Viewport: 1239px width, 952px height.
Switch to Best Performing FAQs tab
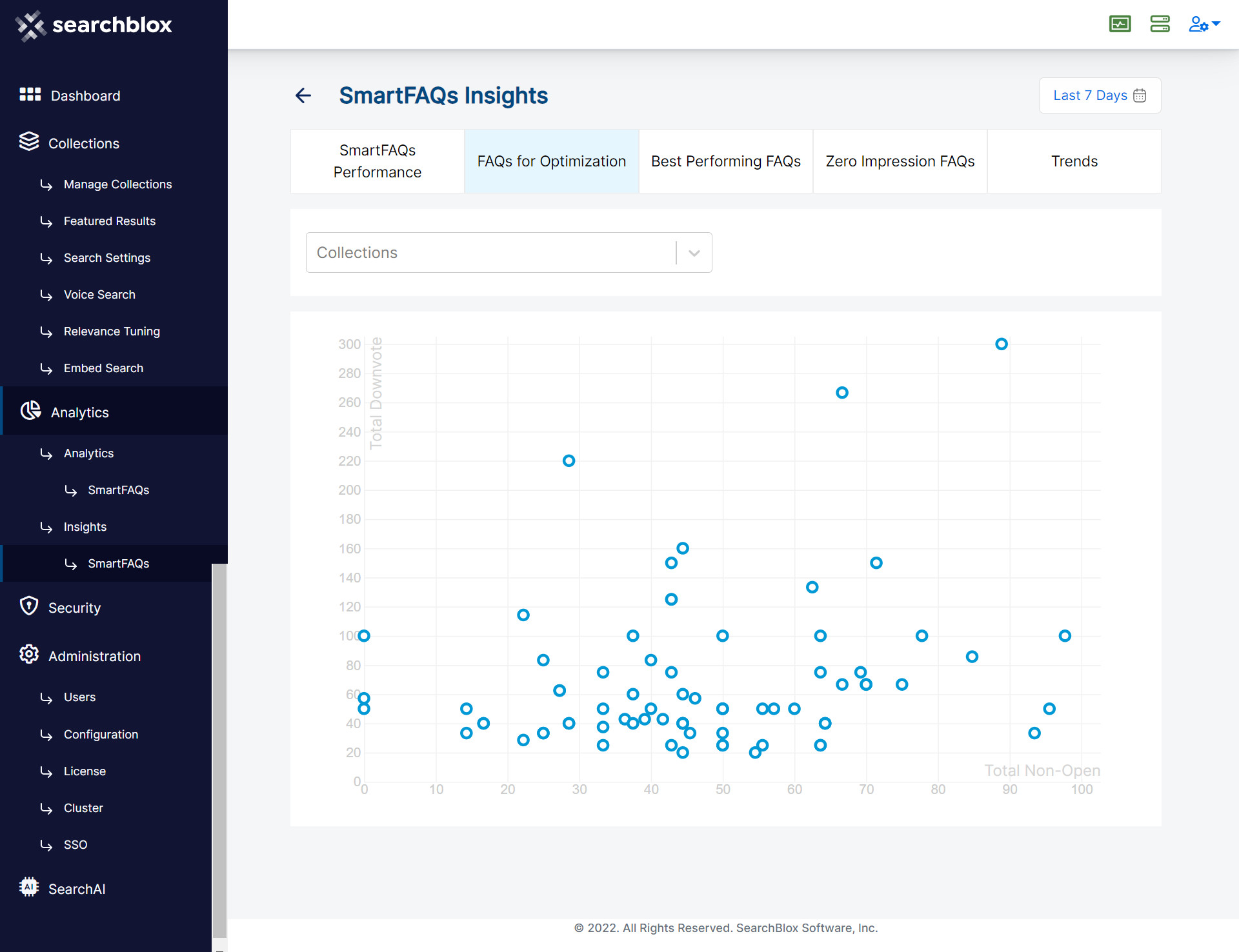[725, 161]
